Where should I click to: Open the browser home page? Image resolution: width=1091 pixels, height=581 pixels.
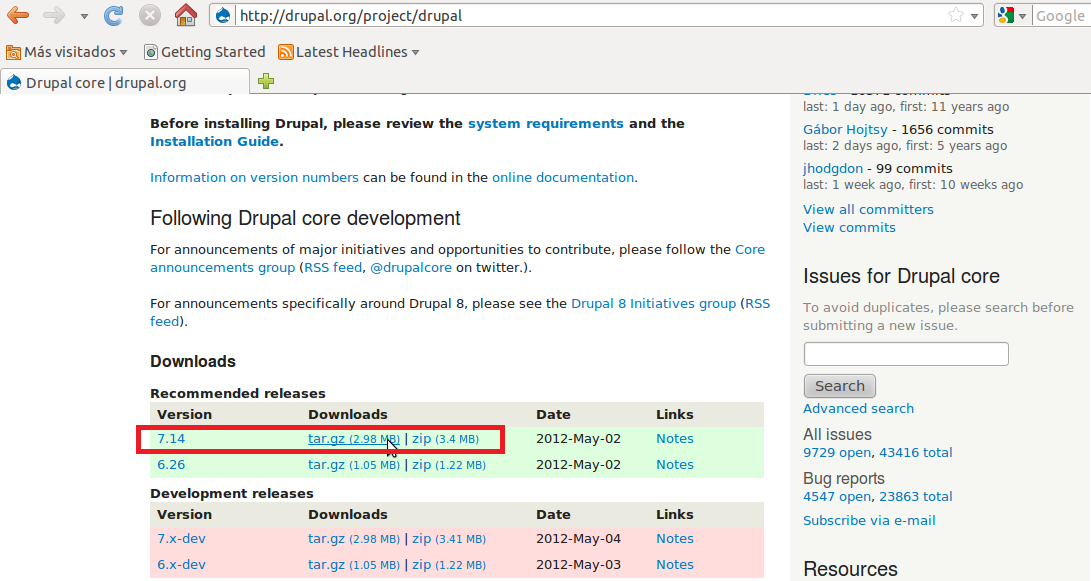pos(185,15)
